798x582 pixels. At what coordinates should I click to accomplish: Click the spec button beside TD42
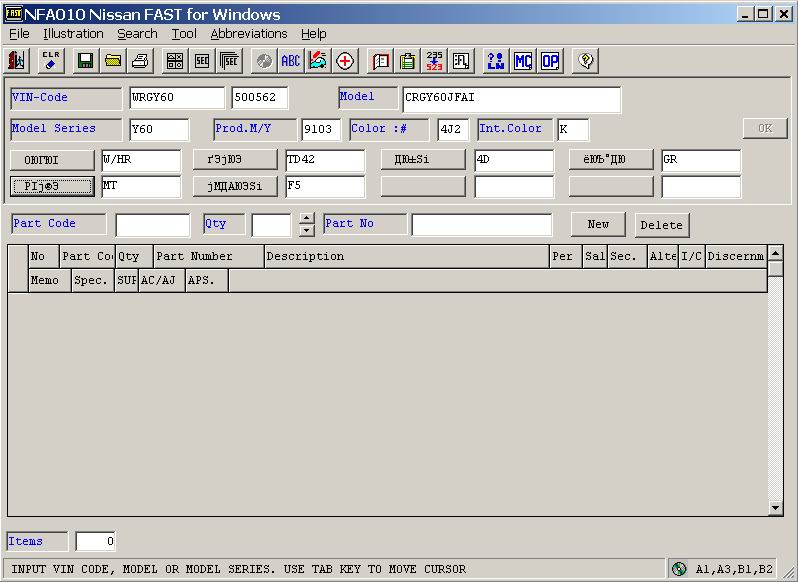235,160
